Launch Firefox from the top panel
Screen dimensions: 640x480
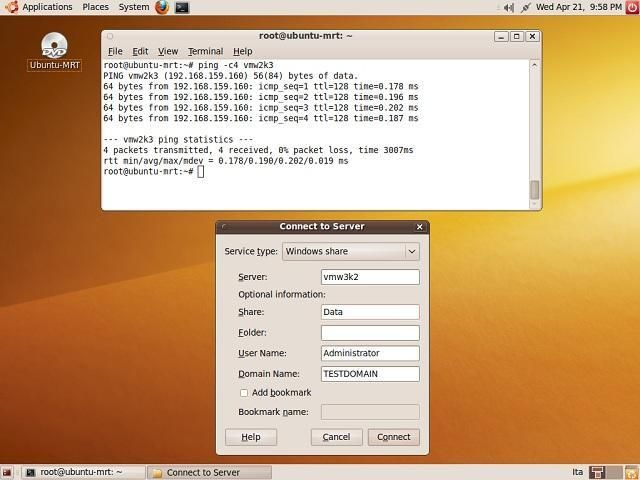point(163,7)
